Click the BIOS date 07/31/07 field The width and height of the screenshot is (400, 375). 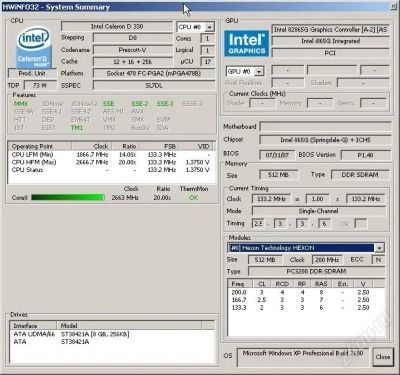[277, 155]
